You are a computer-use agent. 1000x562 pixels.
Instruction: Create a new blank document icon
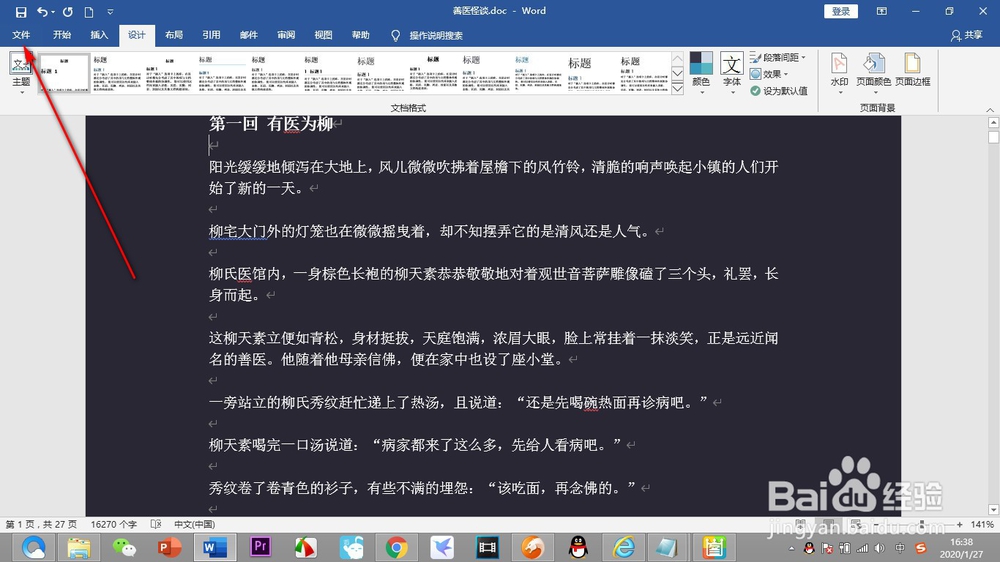(x=89, y=11)
